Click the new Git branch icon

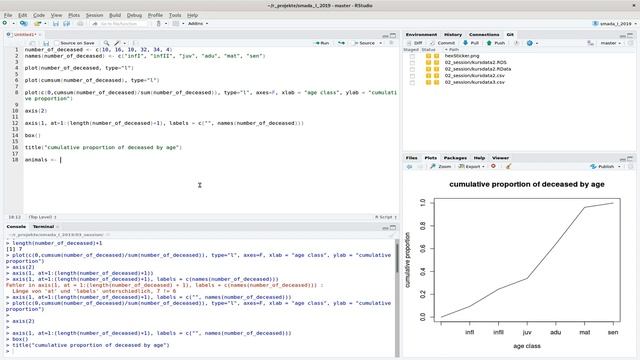(590, 43)
